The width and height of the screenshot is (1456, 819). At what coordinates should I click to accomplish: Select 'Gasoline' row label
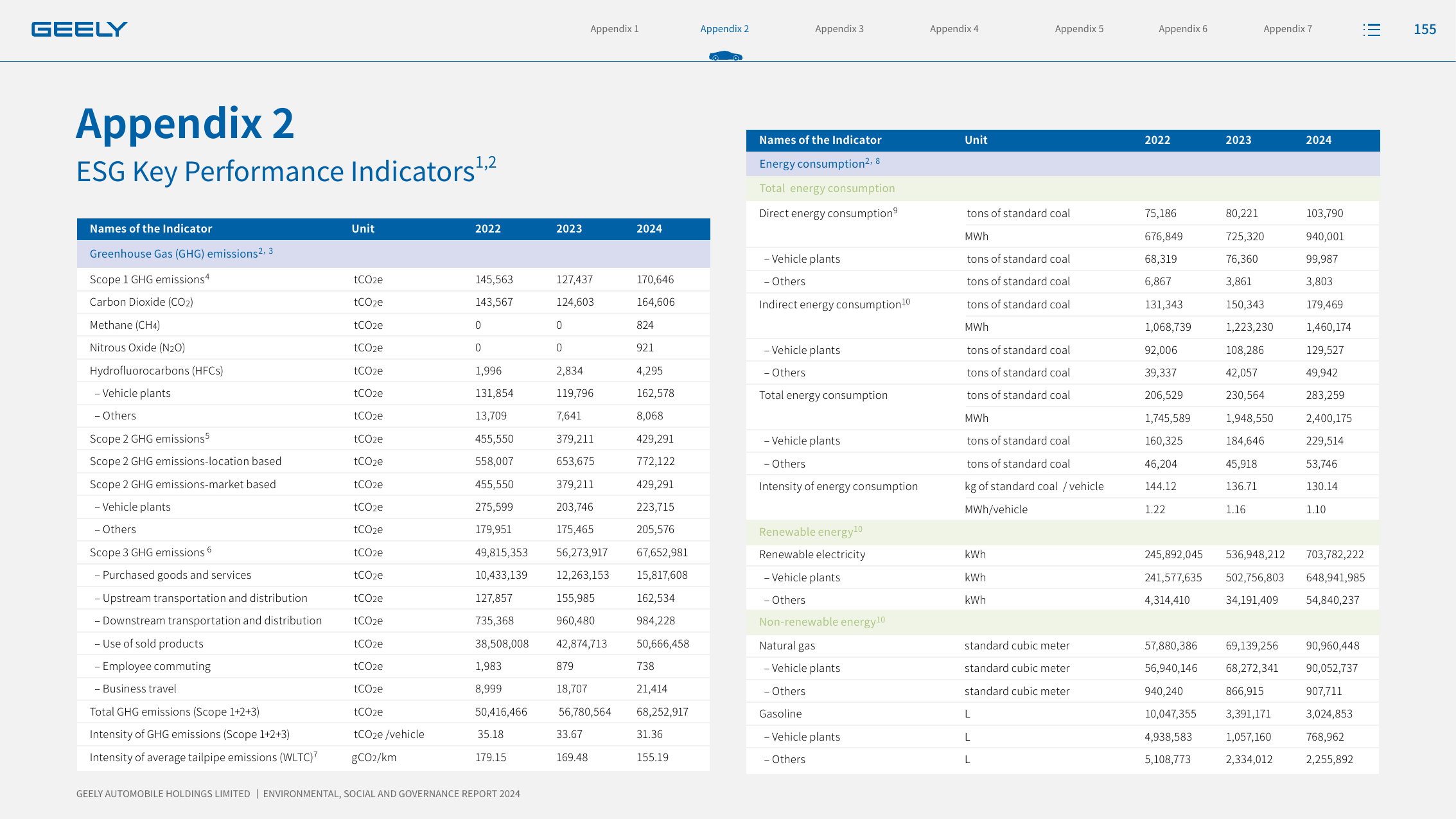780,714
